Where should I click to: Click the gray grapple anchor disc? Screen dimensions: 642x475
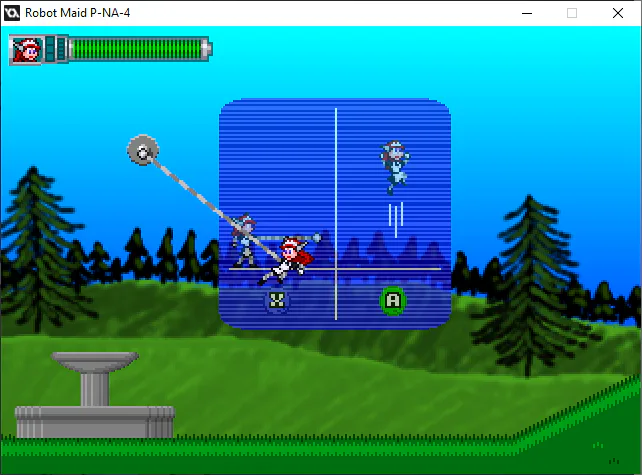pyautogui.click(x=142, y=150)
